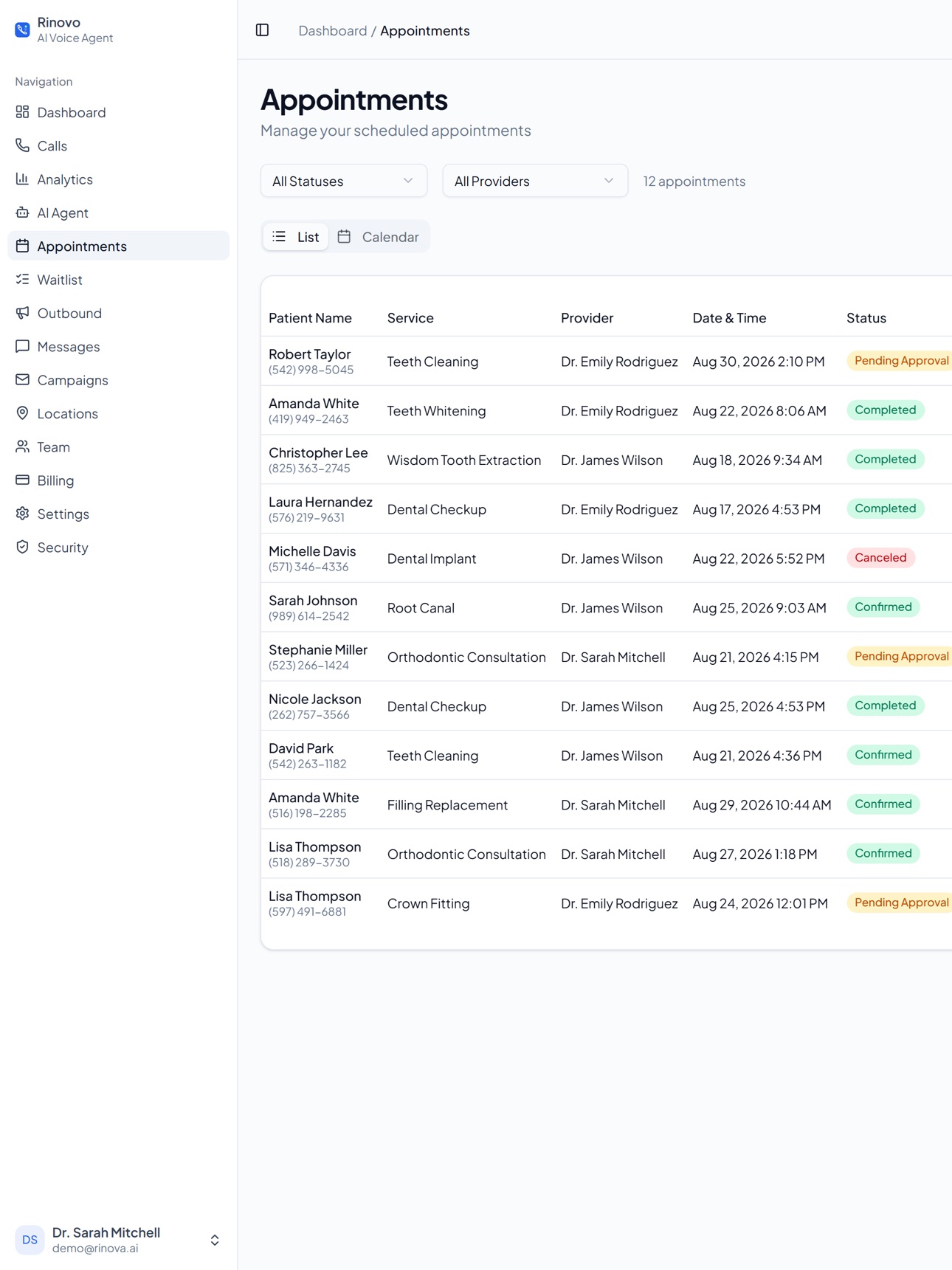Click the Rinovo phone logo icon

click(x=22, y=30)
